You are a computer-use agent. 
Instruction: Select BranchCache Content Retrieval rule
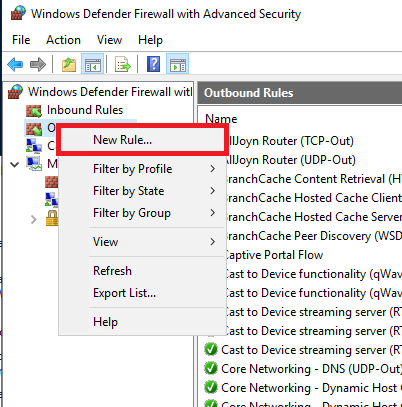point(314,179)
